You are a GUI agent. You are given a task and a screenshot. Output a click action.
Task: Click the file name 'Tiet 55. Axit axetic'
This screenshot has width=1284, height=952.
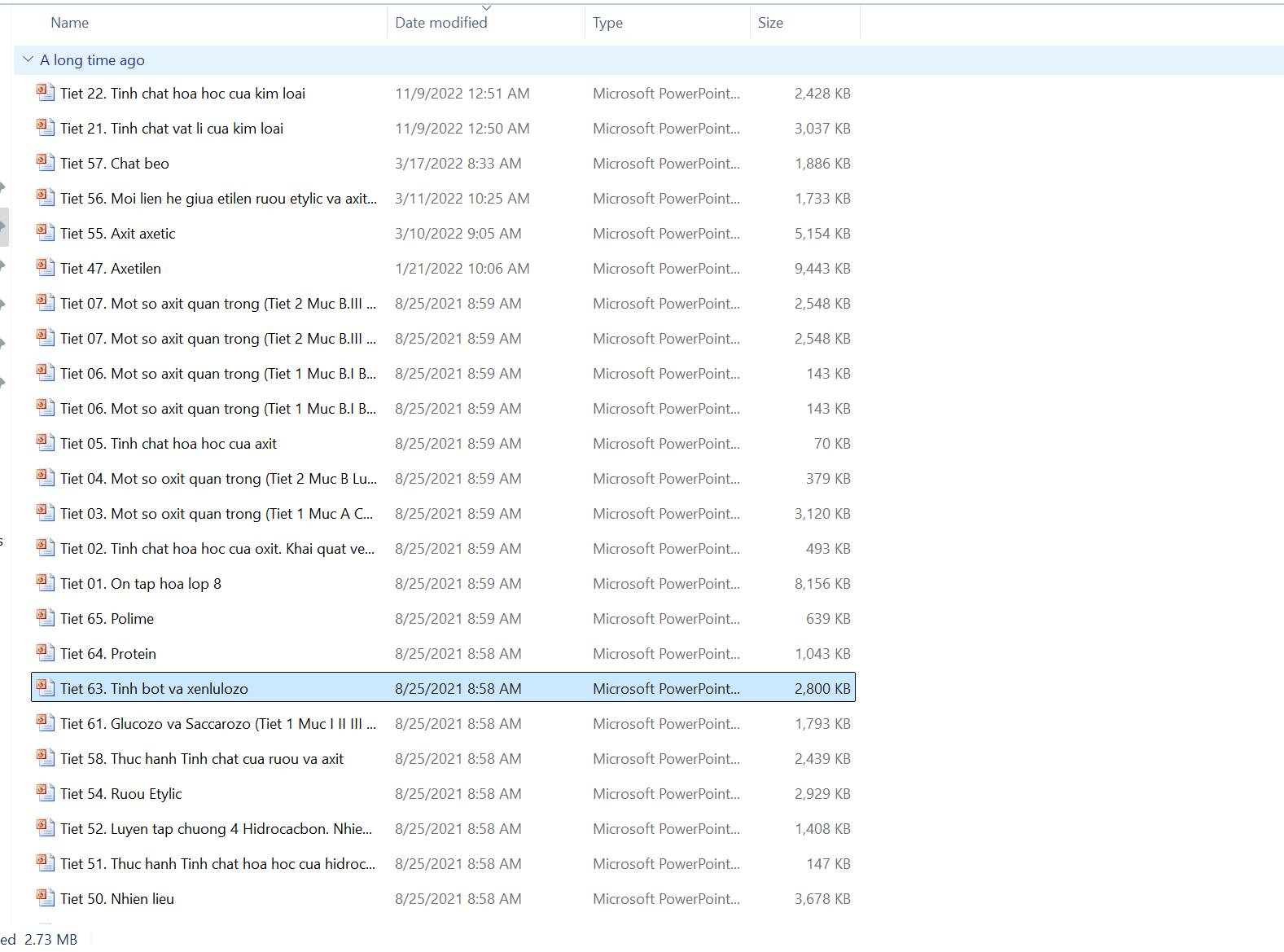pyautogui.click(x=118, y=234)
